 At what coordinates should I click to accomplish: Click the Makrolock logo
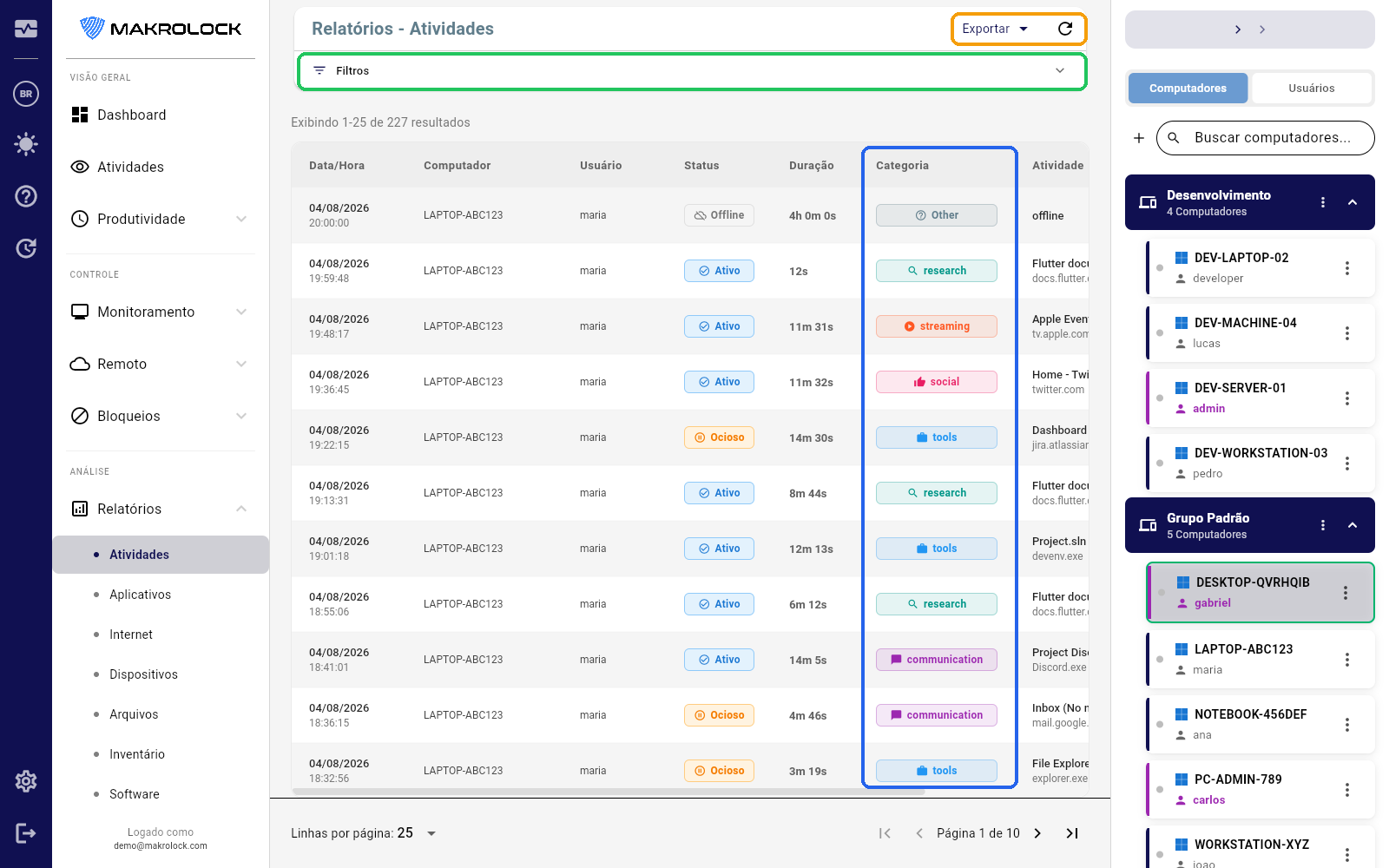pos(161,29)
